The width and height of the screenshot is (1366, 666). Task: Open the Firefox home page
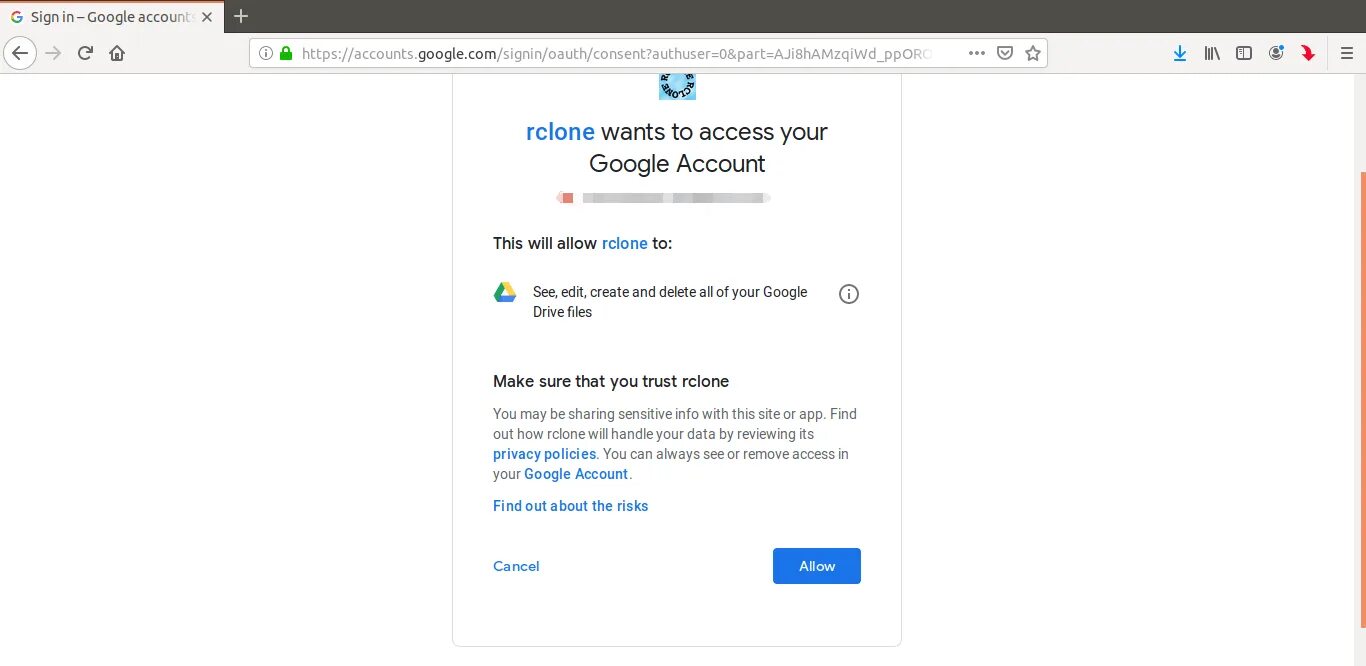point(117,53)
